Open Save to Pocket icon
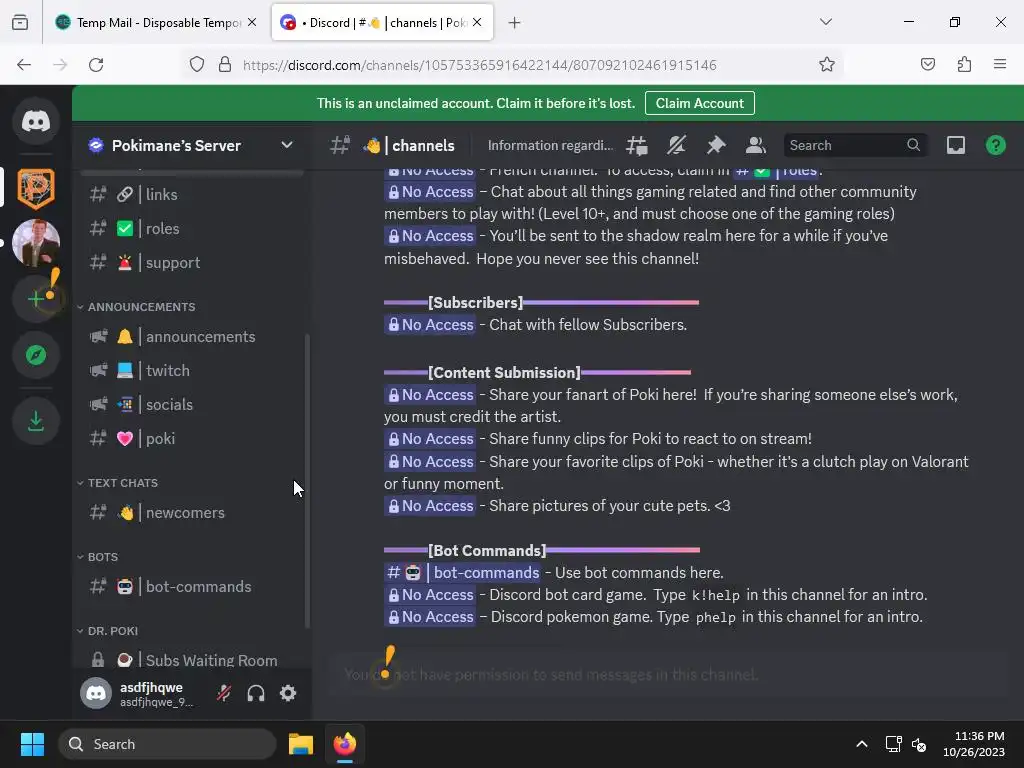The image size is (1024, 768). point(927,64)
